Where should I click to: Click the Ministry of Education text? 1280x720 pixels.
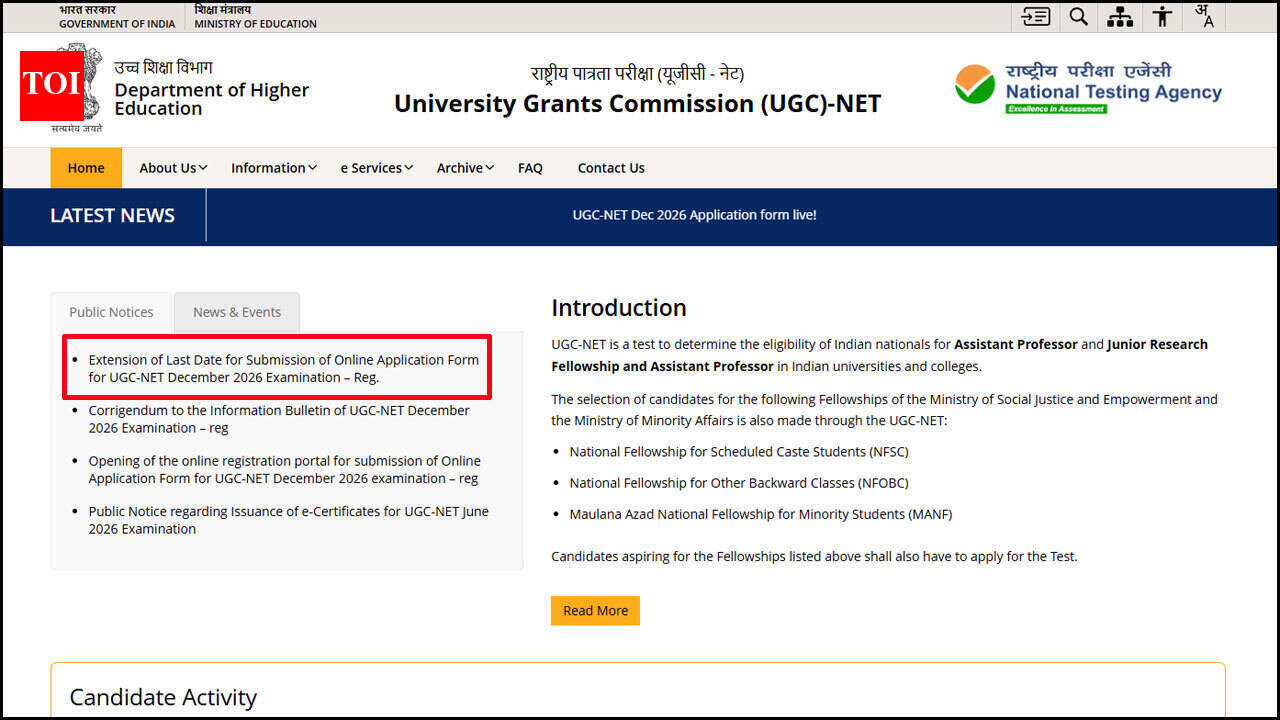point(256,24)
